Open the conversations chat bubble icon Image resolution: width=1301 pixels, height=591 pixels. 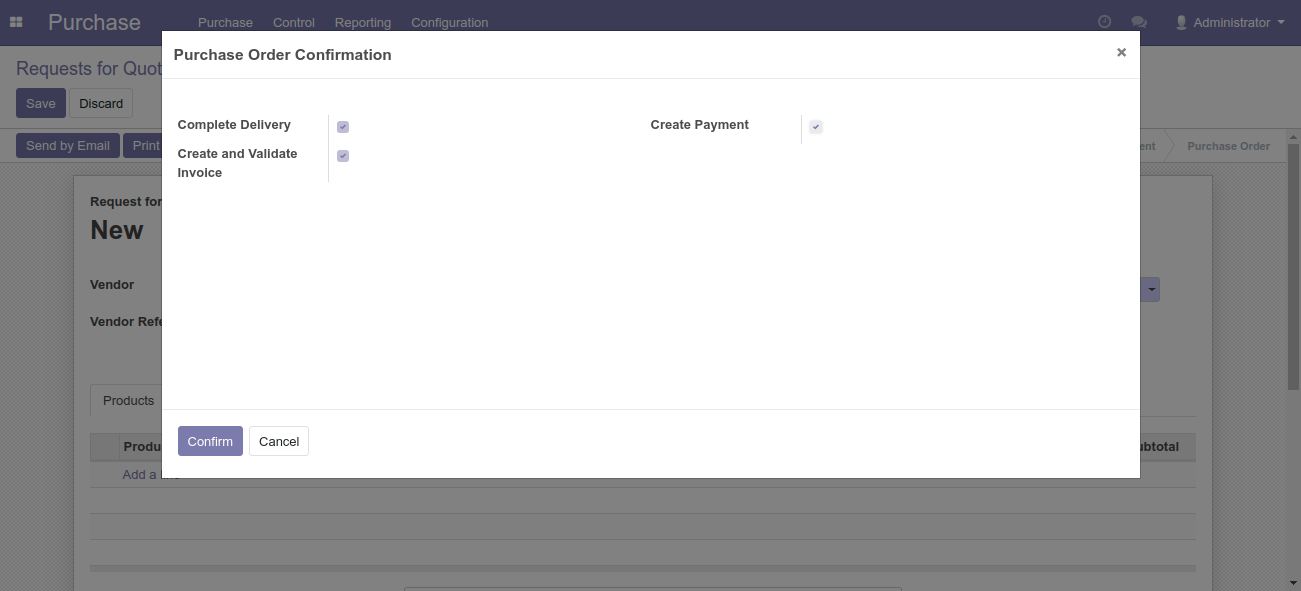pos(1138,22)
